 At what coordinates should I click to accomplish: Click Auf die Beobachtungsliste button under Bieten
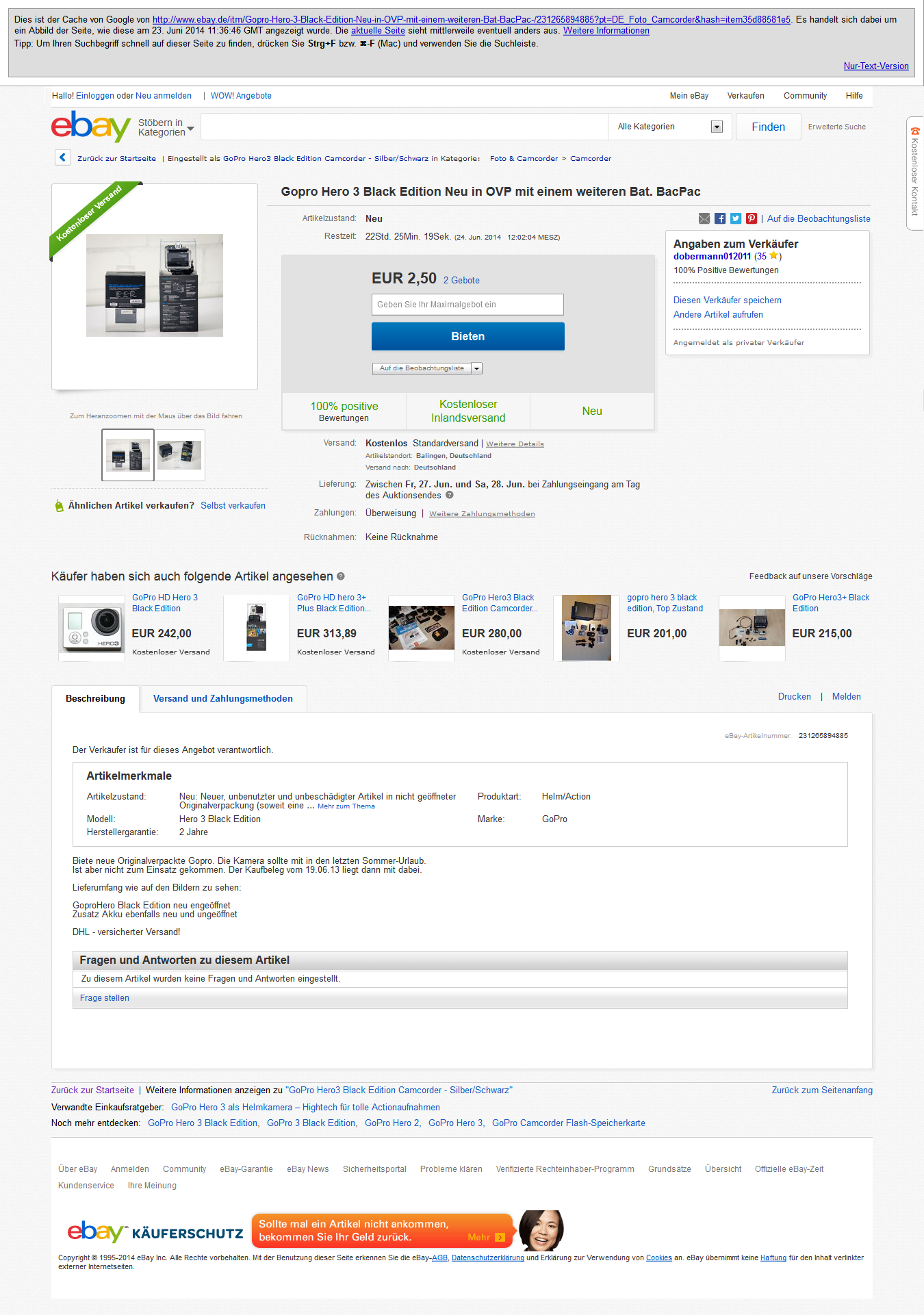click(x=422, y=368)
